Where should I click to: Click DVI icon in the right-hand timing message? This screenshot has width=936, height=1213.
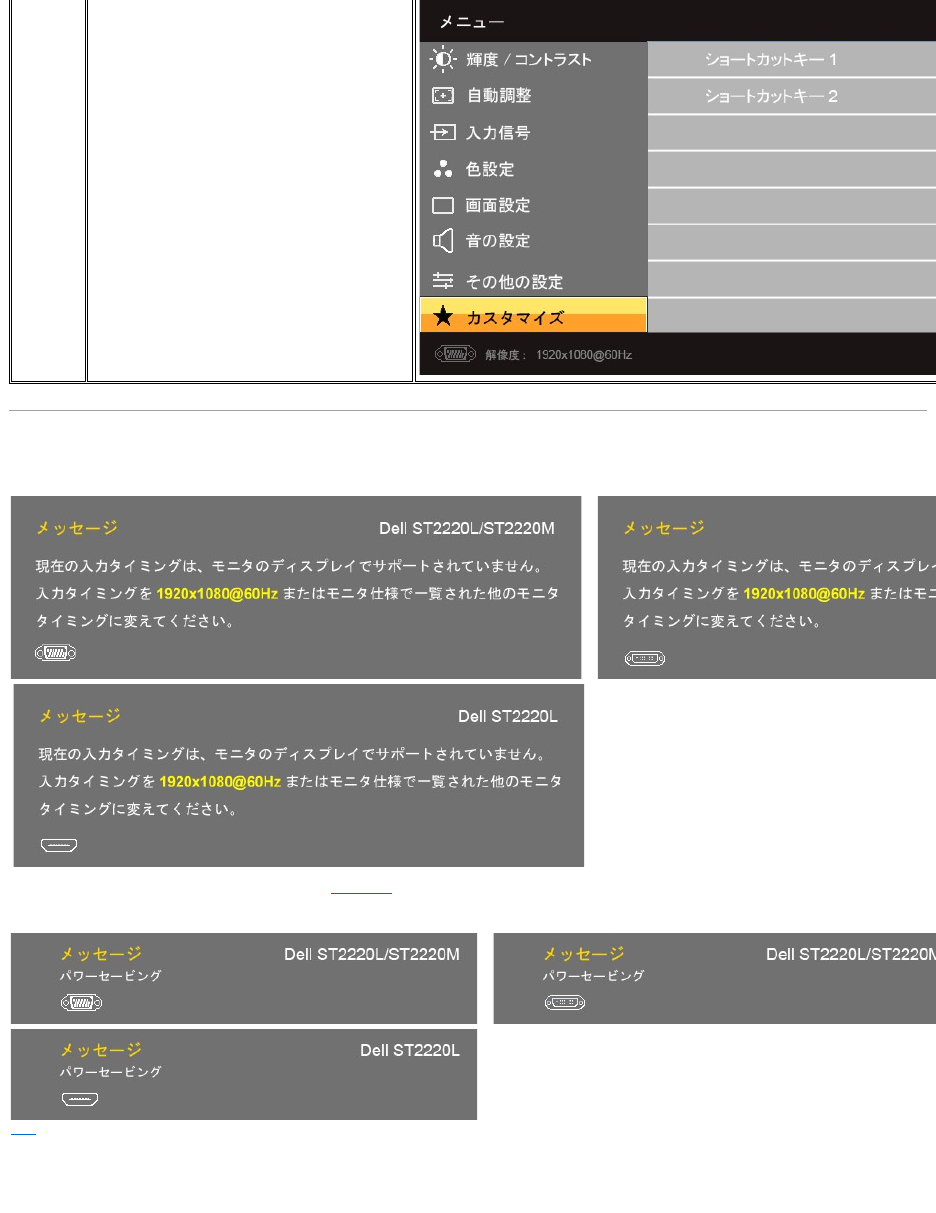click(644, 658)
